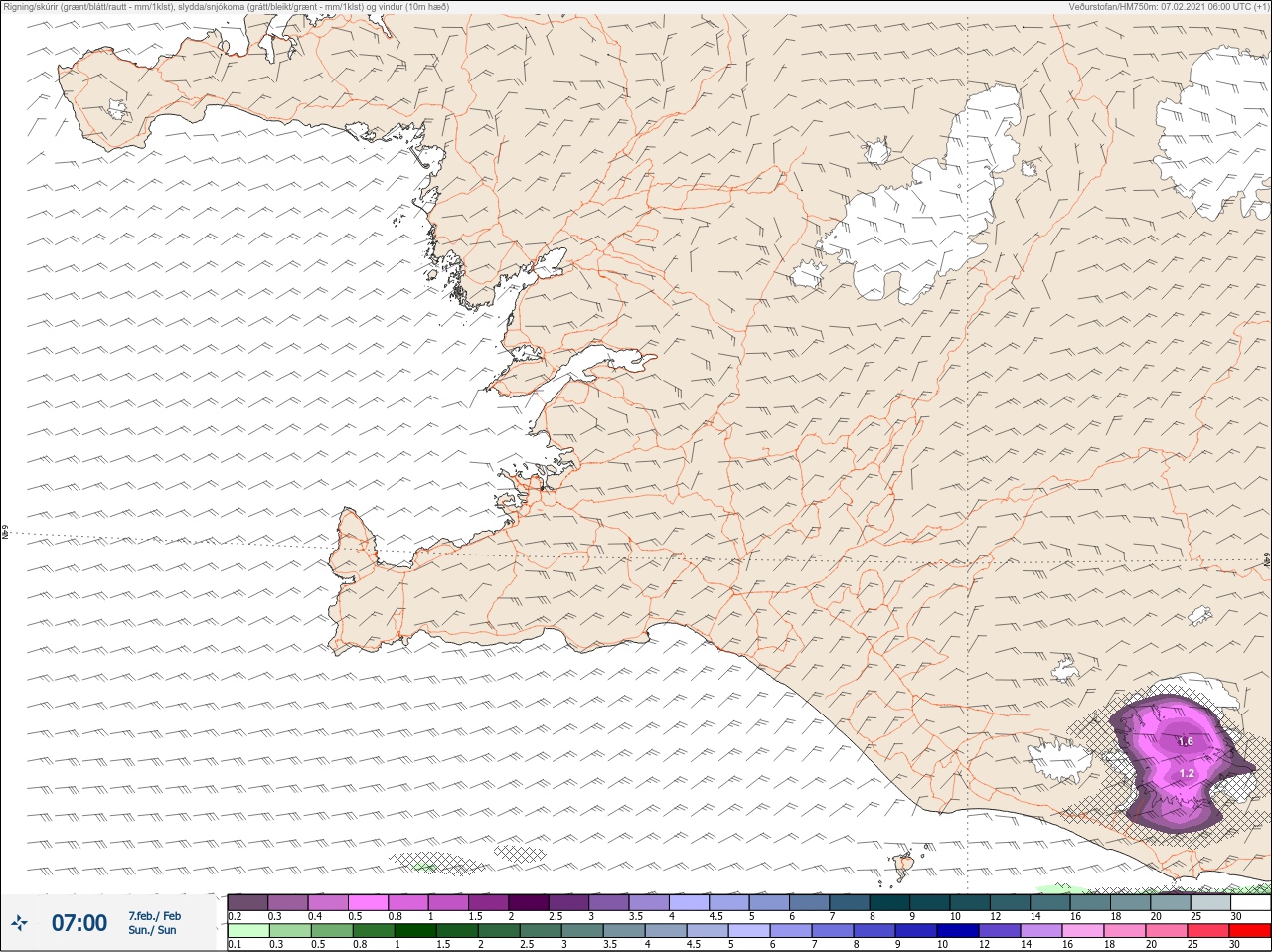
Task: Click the 07:00 time display
Action: pyautogui.click(x=79, y=923)
